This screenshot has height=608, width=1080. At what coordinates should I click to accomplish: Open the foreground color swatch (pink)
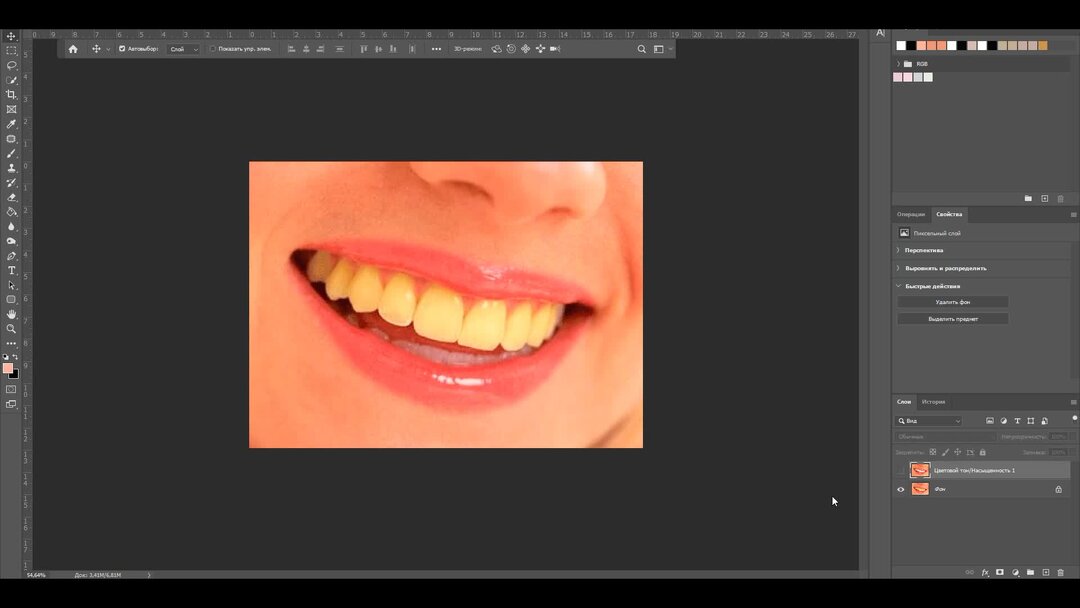click(7, 368)
